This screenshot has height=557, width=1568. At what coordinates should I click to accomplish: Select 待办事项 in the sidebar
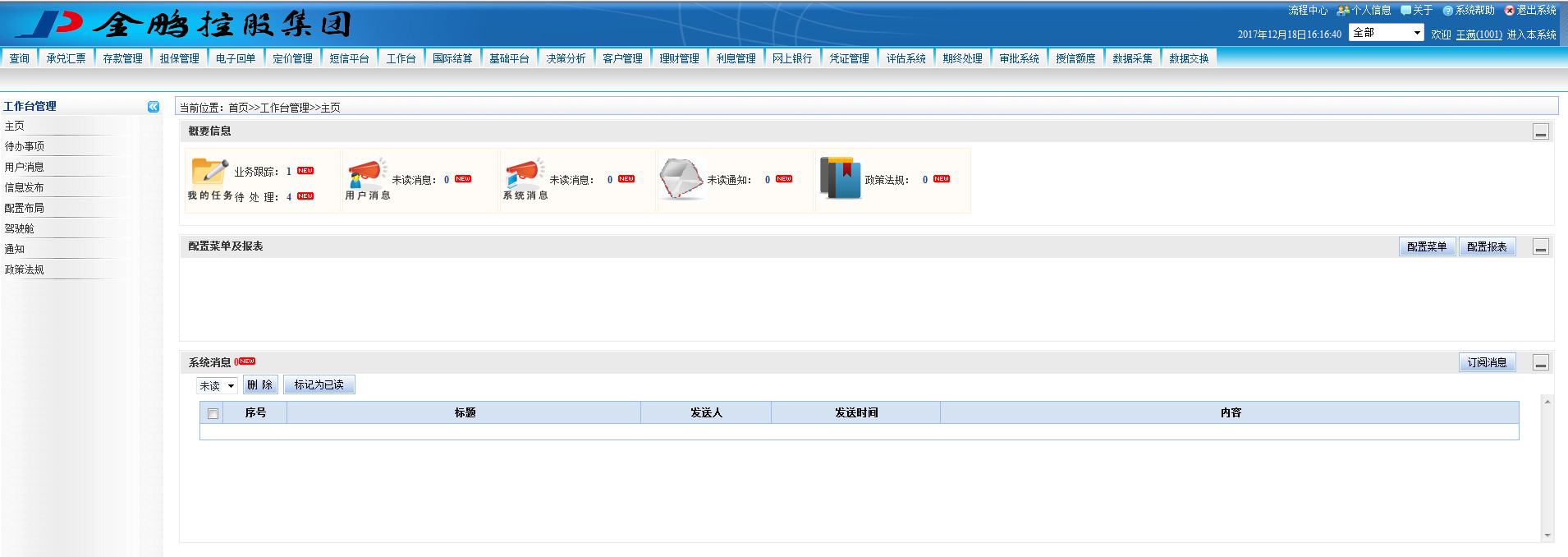(x=25, y=146)
